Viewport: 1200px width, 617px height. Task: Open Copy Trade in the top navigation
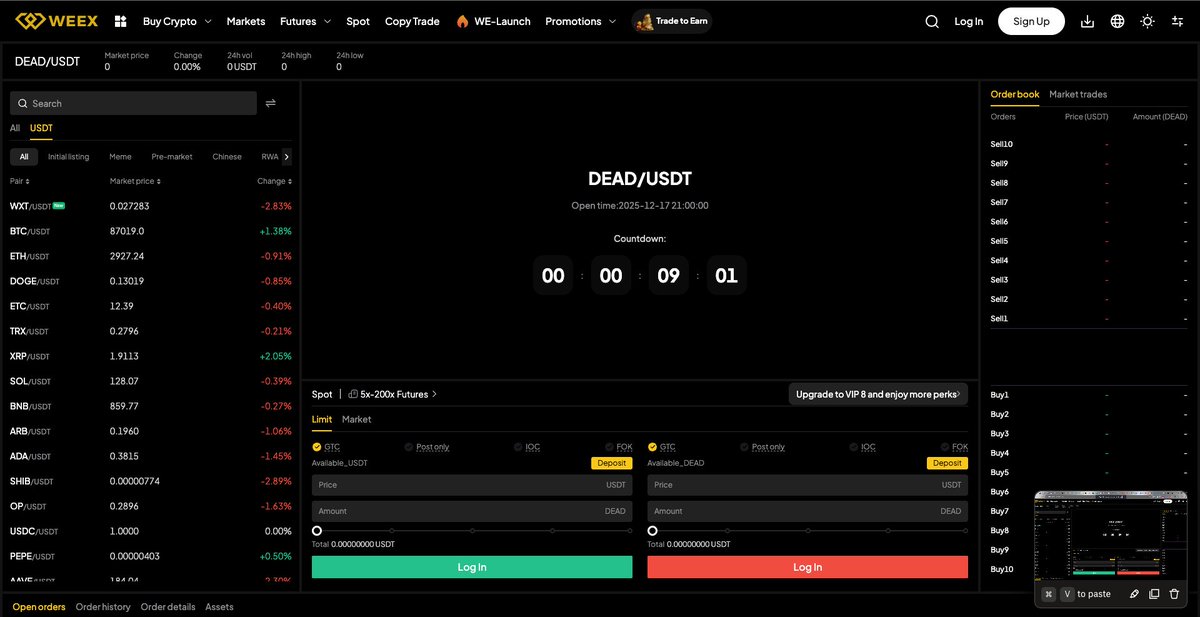pos(412,21)
